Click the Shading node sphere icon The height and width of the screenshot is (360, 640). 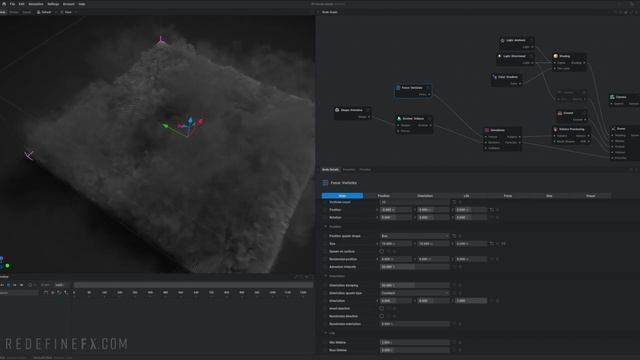tap(556, 56)
